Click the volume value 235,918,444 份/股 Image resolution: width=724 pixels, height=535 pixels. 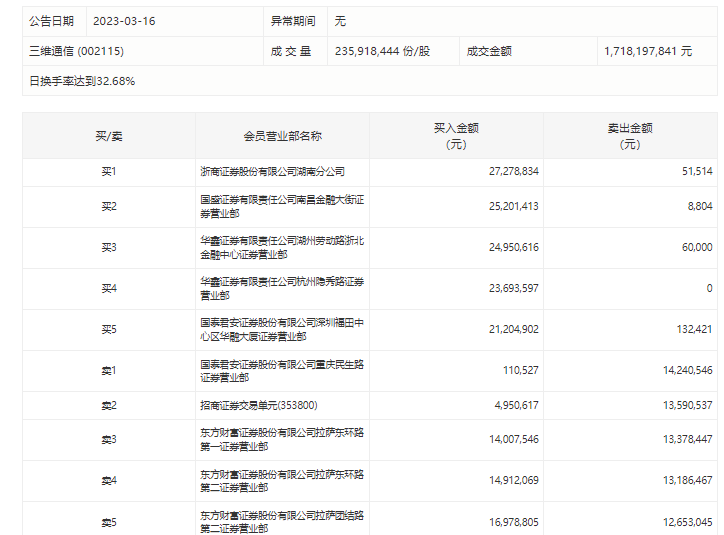[382, 51]
